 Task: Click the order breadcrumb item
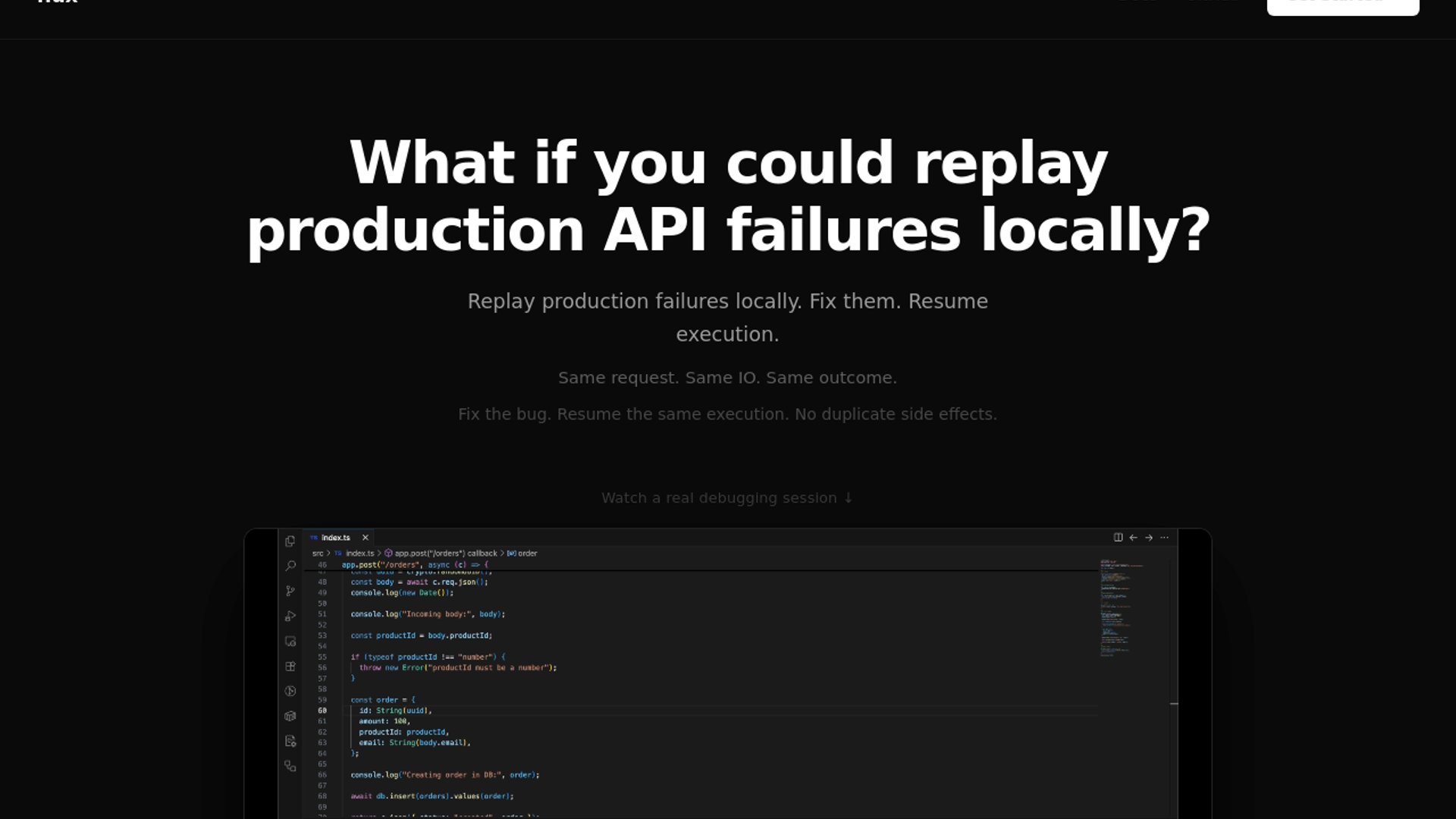(527, 554)
